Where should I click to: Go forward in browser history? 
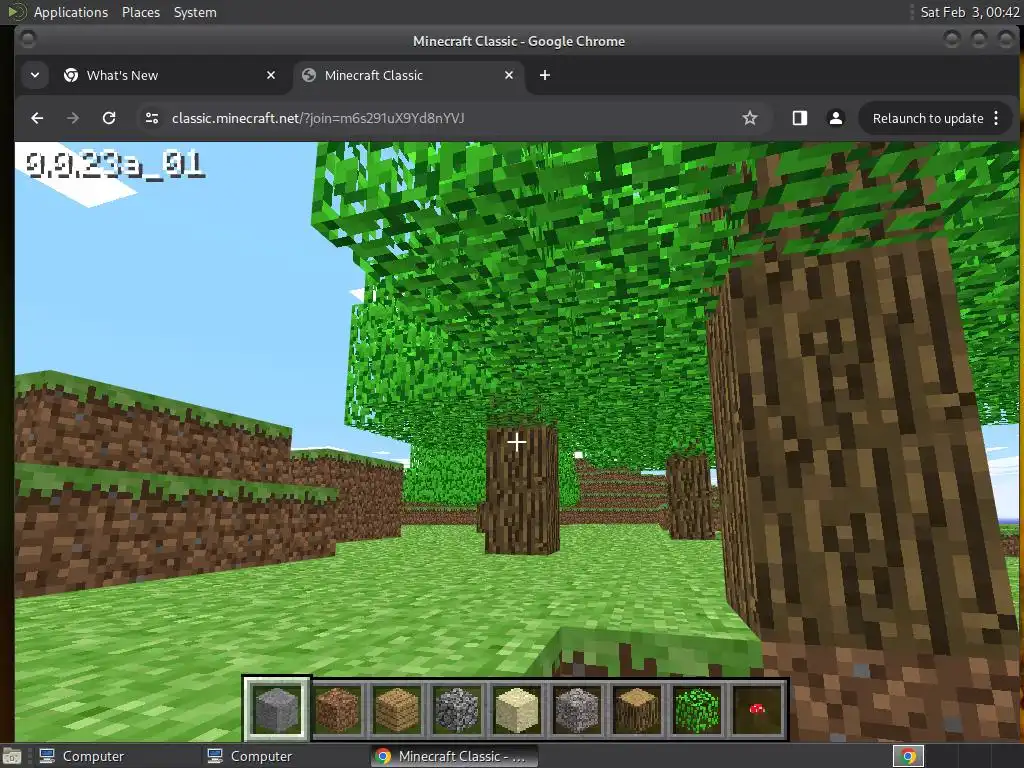click(x=73, y=118)
